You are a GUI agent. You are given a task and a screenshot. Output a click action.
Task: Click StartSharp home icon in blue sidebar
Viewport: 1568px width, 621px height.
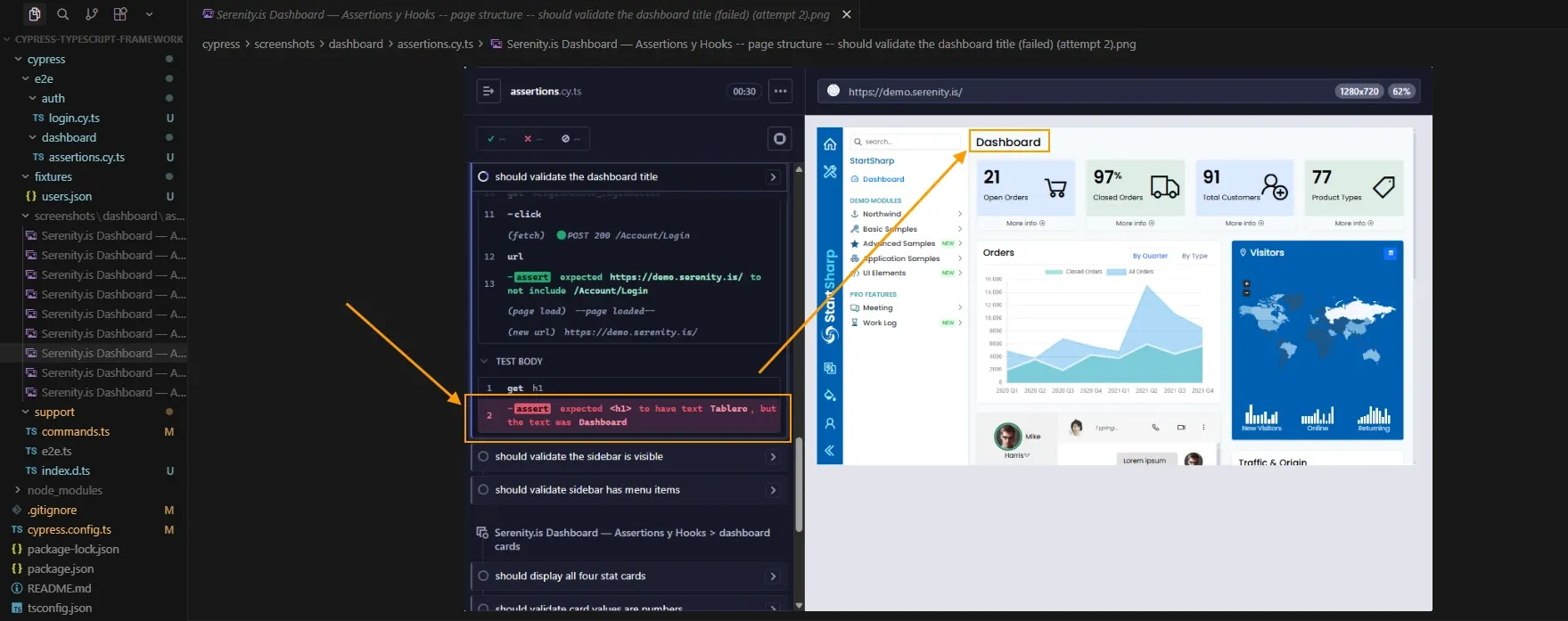(x=830, y=144)
